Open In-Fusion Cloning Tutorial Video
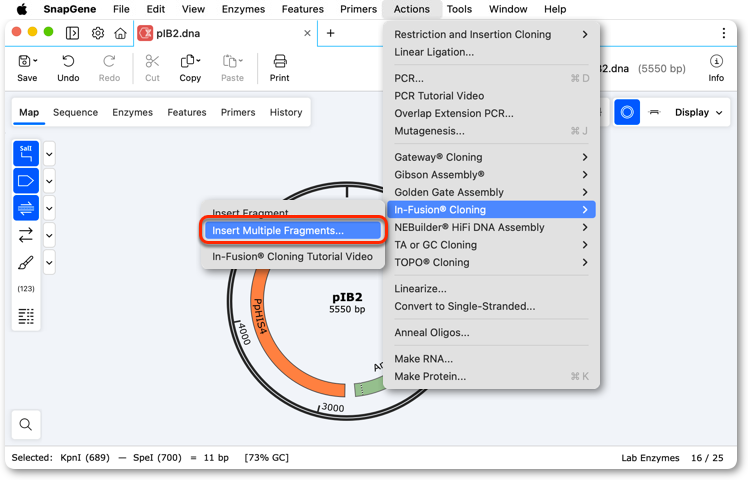Viewport: 748px width, 480px height. [x=292, y=256]
